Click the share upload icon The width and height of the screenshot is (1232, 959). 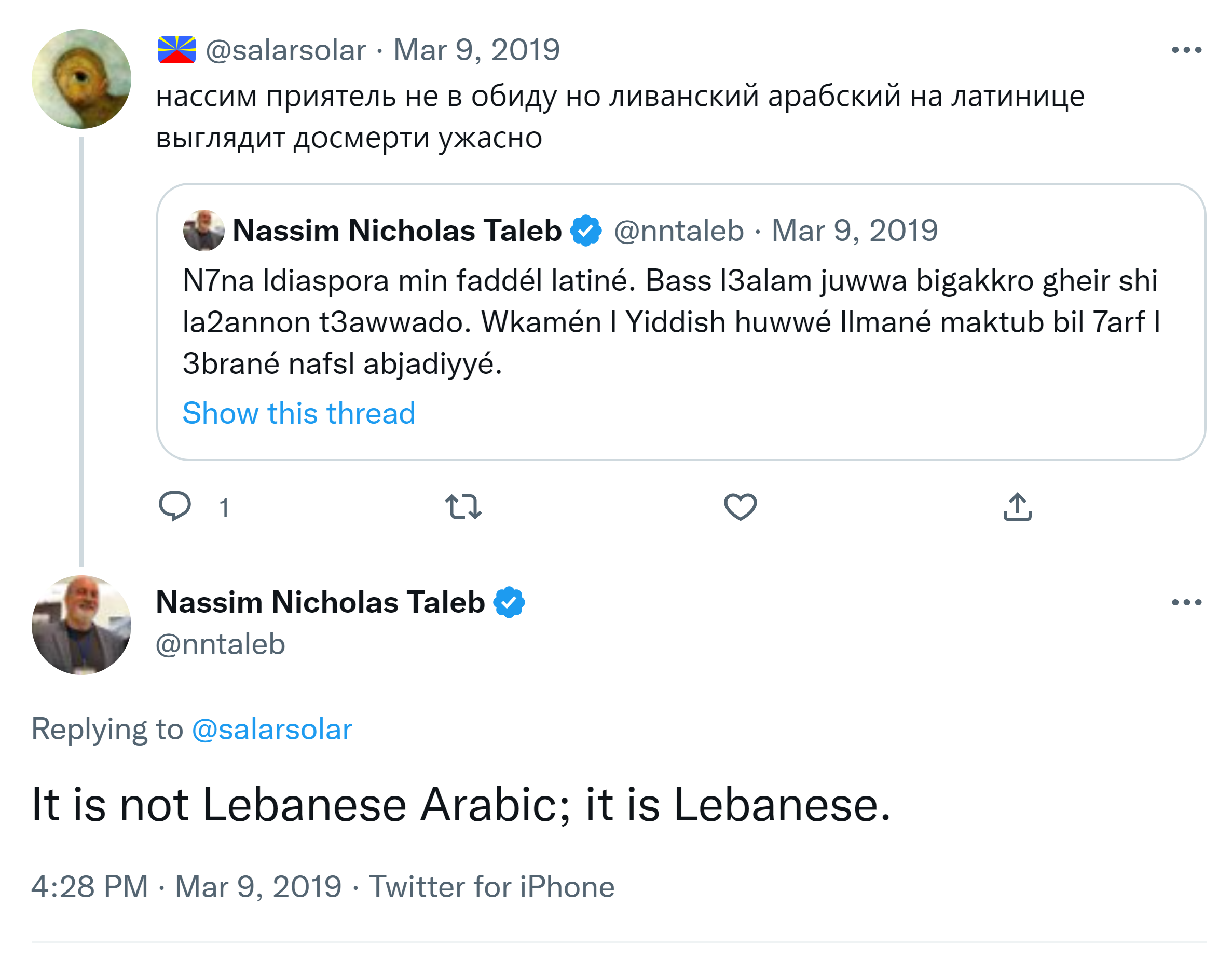[1017, 506]
